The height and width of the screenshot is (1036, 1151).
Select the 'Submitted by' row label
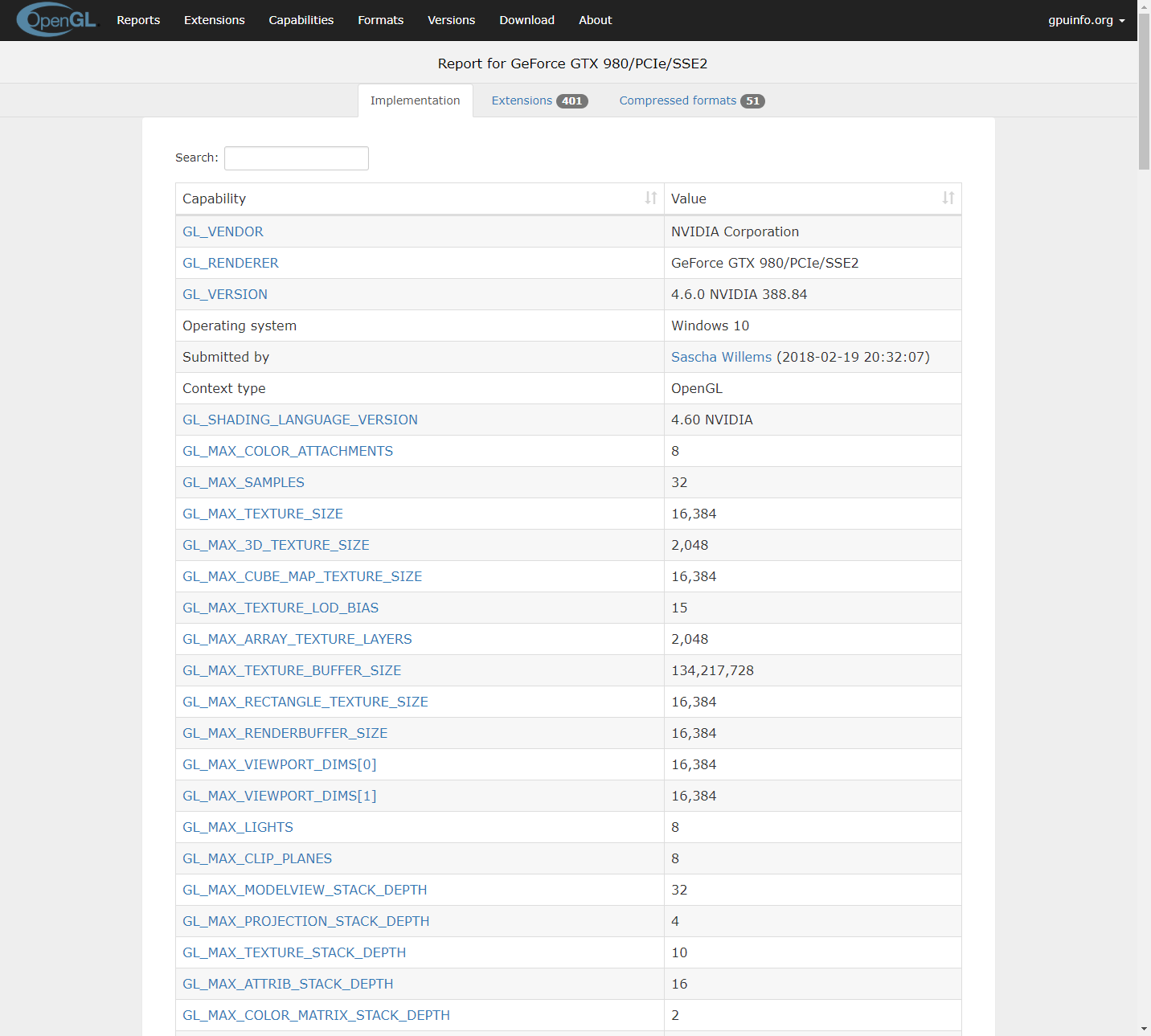click(226, 357)
